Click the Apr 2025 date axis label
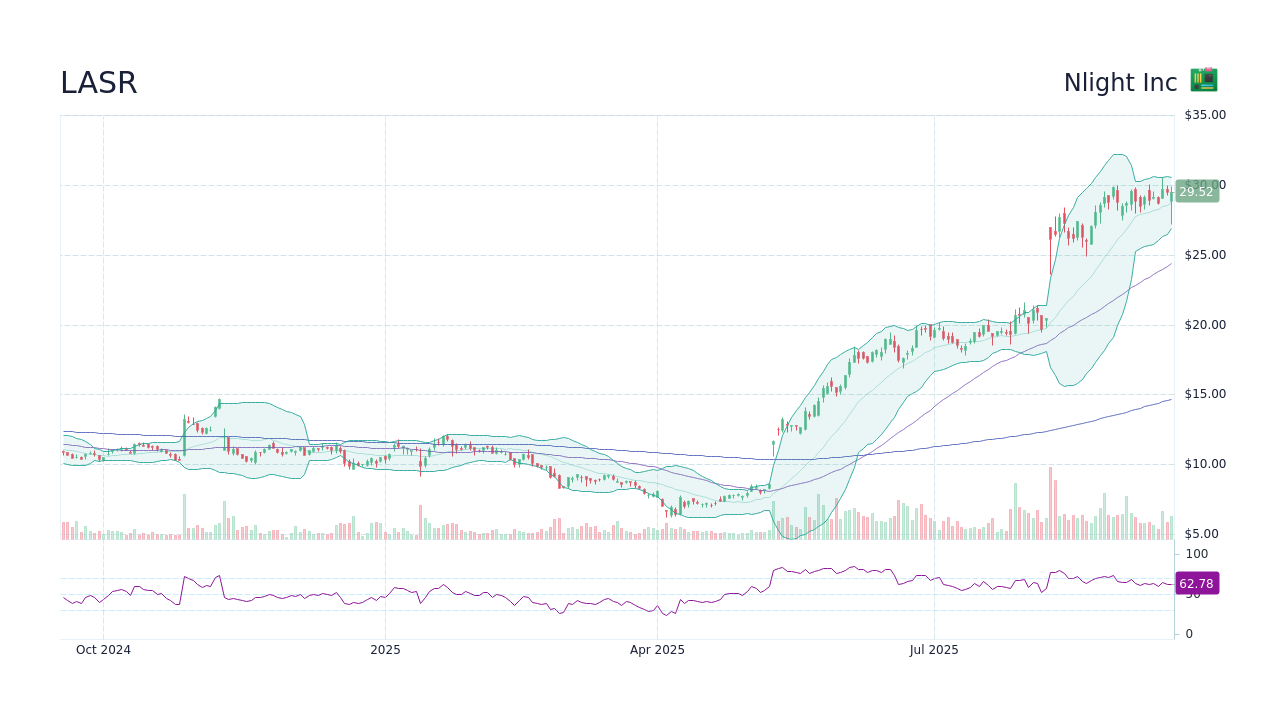Viewport: 1280px width, 720px height. click(657, 649)
